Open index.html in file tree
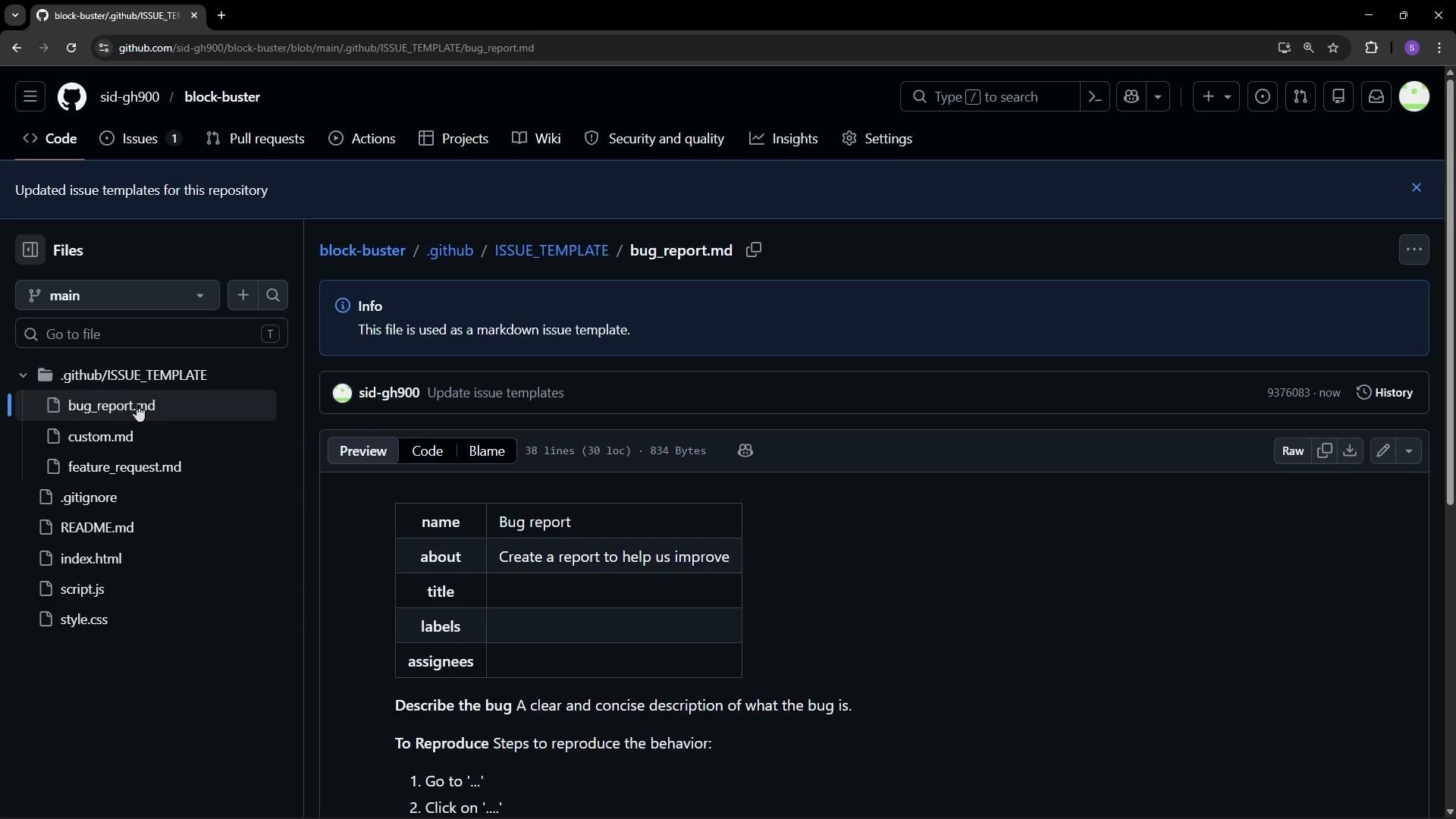This screenshot has height=819, width=1456. coord(91,559)
